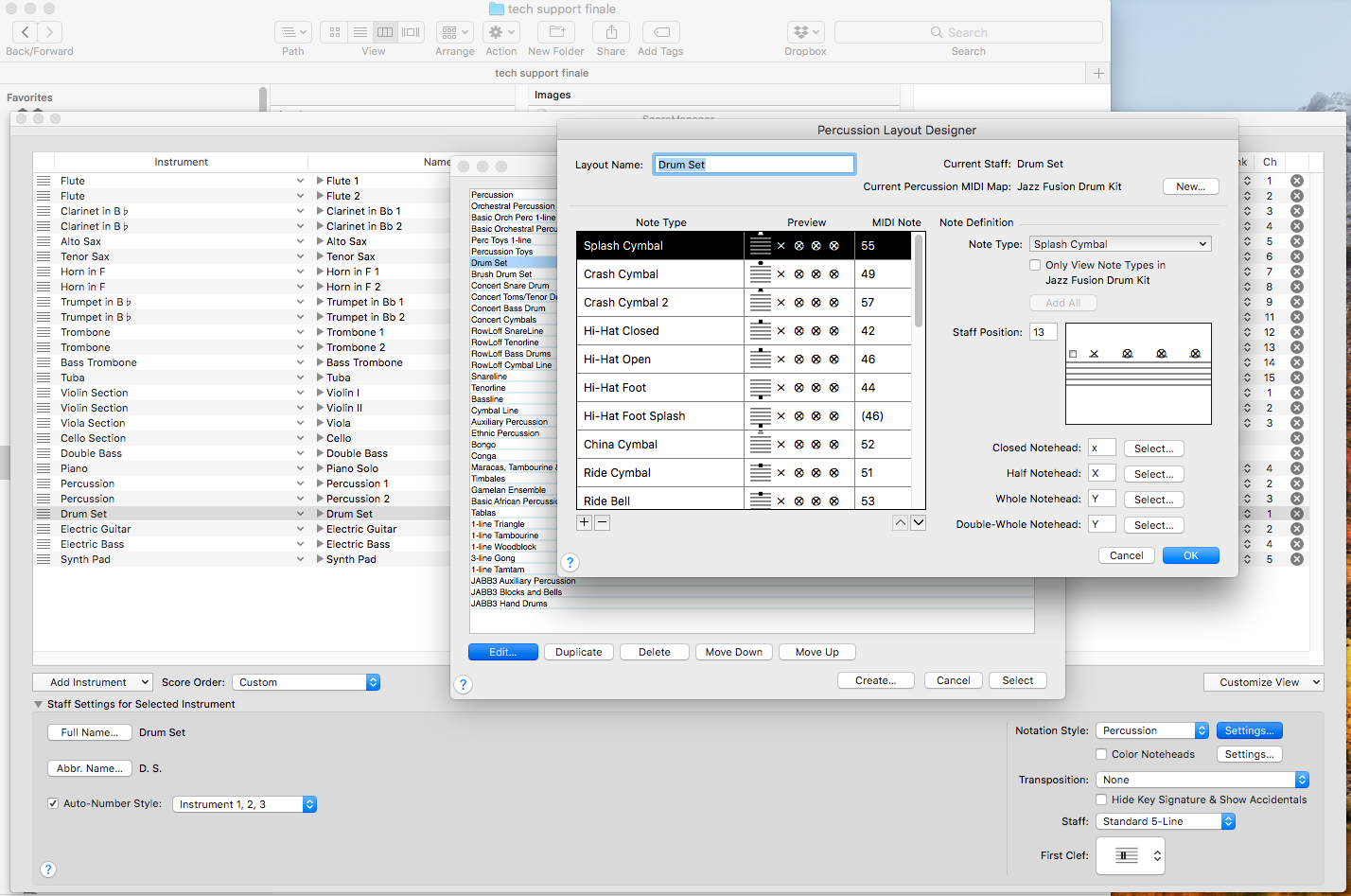
Task: Open help in Percussion Layout Designer
Action: coord(570,563)
